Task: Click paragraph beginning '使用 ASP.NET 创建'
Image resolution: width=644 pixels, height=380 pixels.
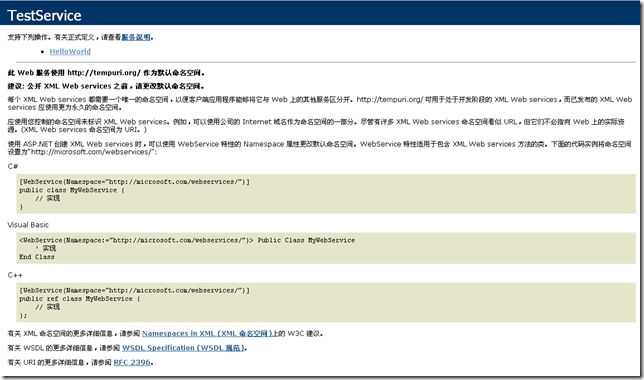Action: pyautogui.click(x=319, y=148)
